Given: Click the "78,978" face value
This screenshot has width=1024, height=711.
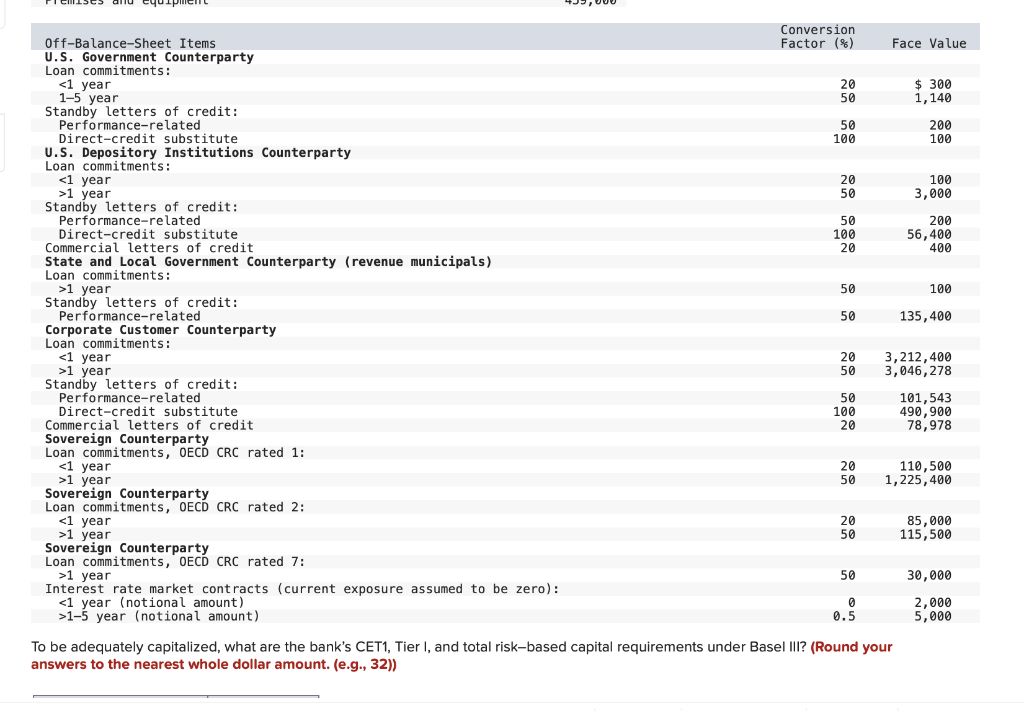Looking at the screenshot, I should [x=929, y=426].
